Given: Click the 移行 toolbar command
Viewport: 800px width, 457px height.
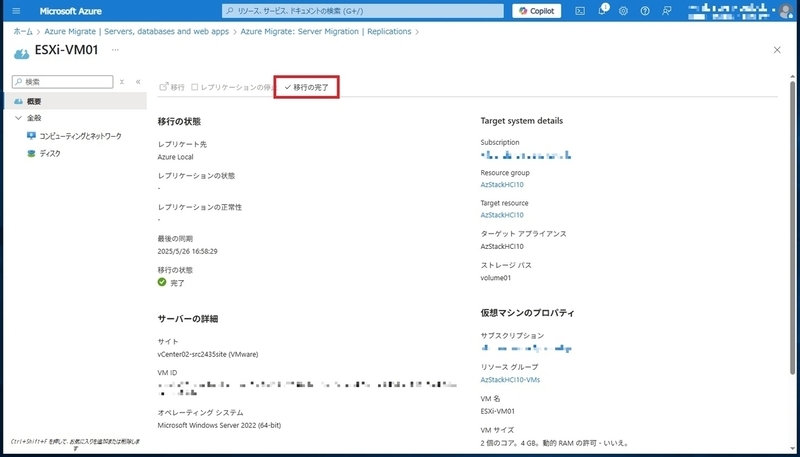Looking at the screenshot, I should (172, 87).
